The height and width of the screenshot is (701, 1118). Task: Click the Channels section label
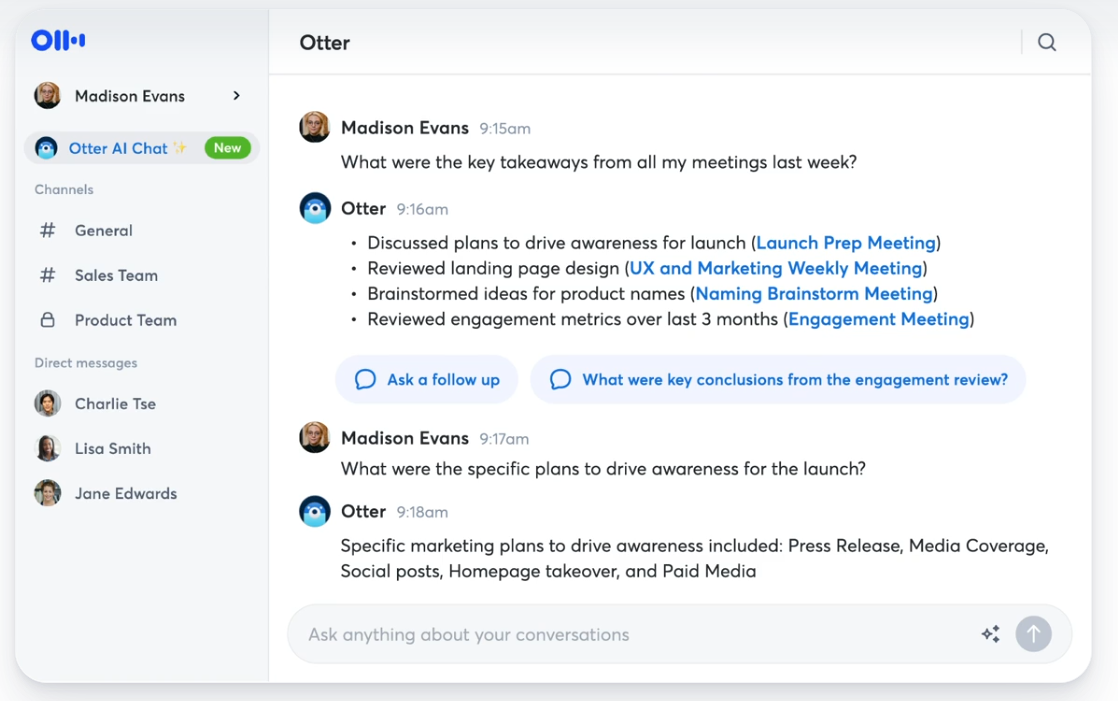coord(64,190)
